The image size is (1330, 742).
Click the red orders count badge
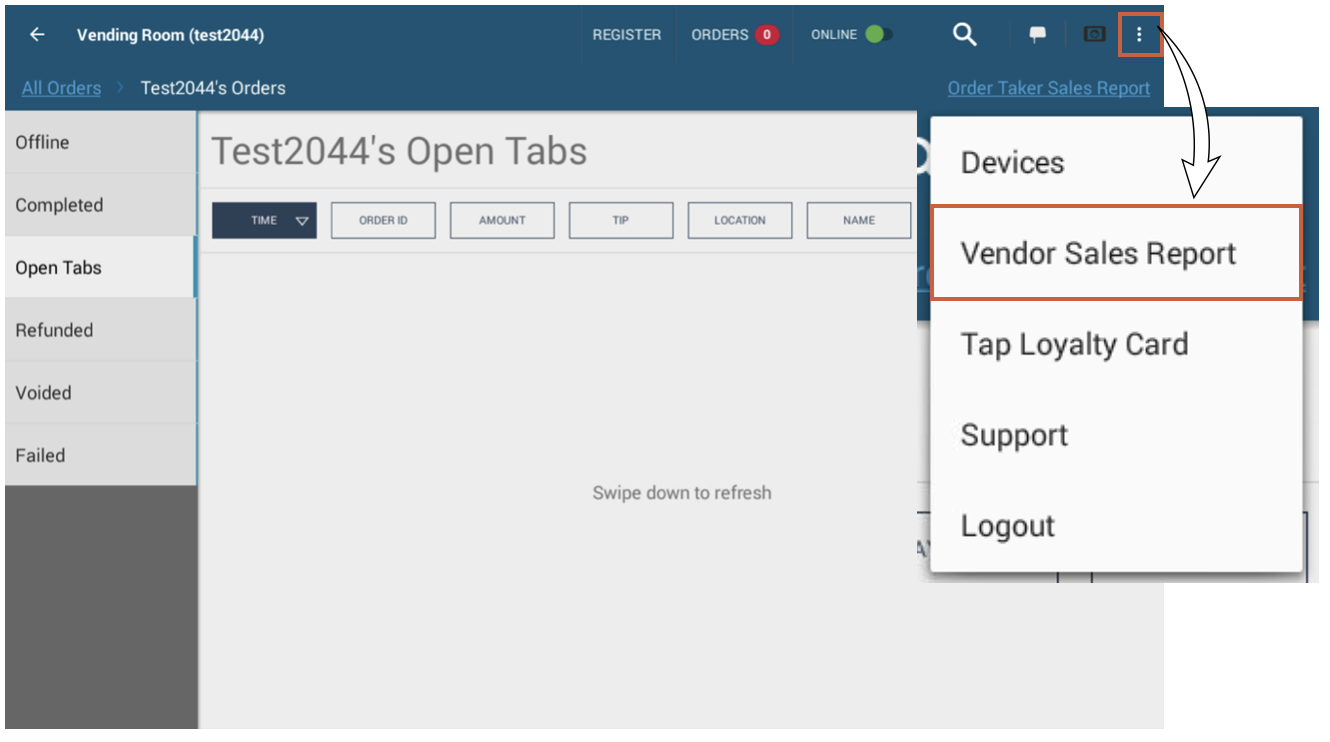767,35
